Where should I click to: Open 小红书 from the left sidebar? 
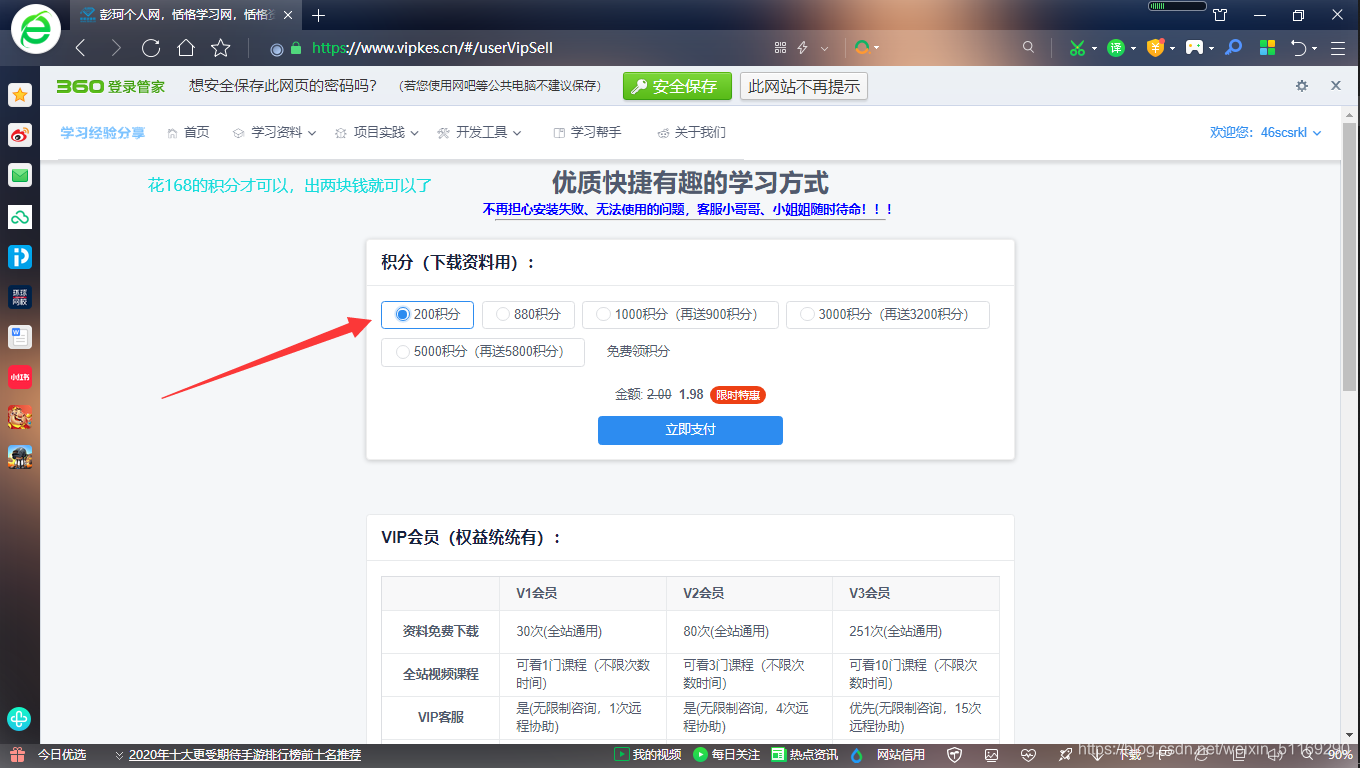pyautogui.click(x=20, y=377)
